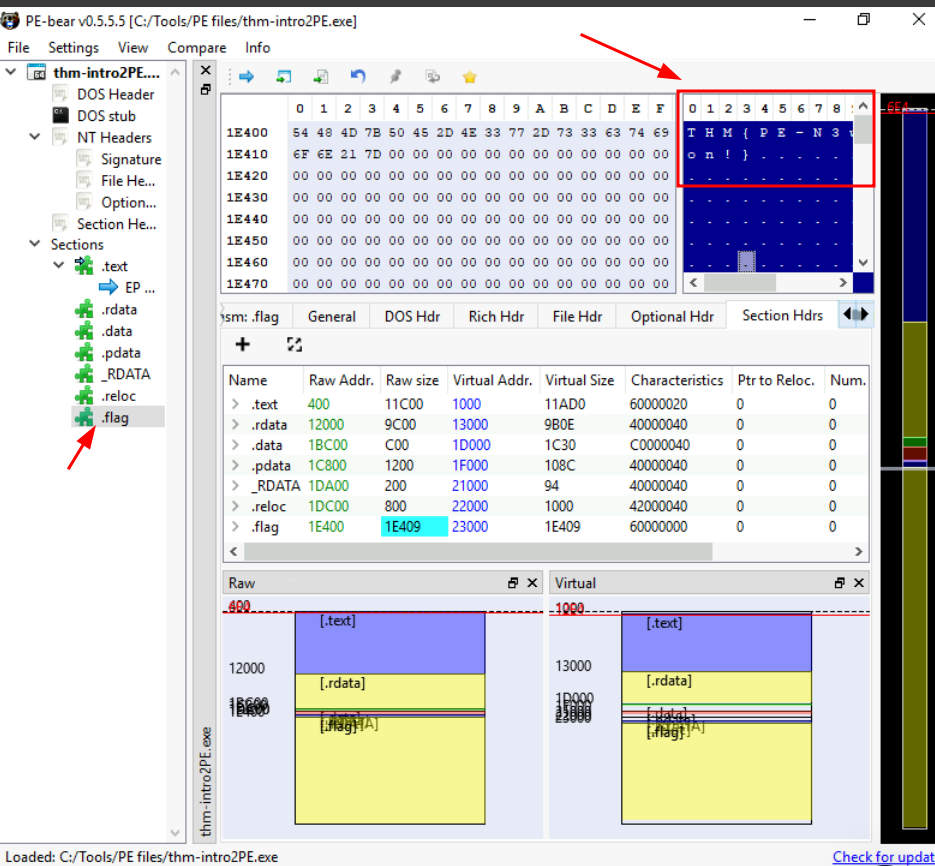Click the vertical thm-intro2PE.exe file tab
Image resolution: width=935 pixels, height=866 pixels.
point(205,781)
